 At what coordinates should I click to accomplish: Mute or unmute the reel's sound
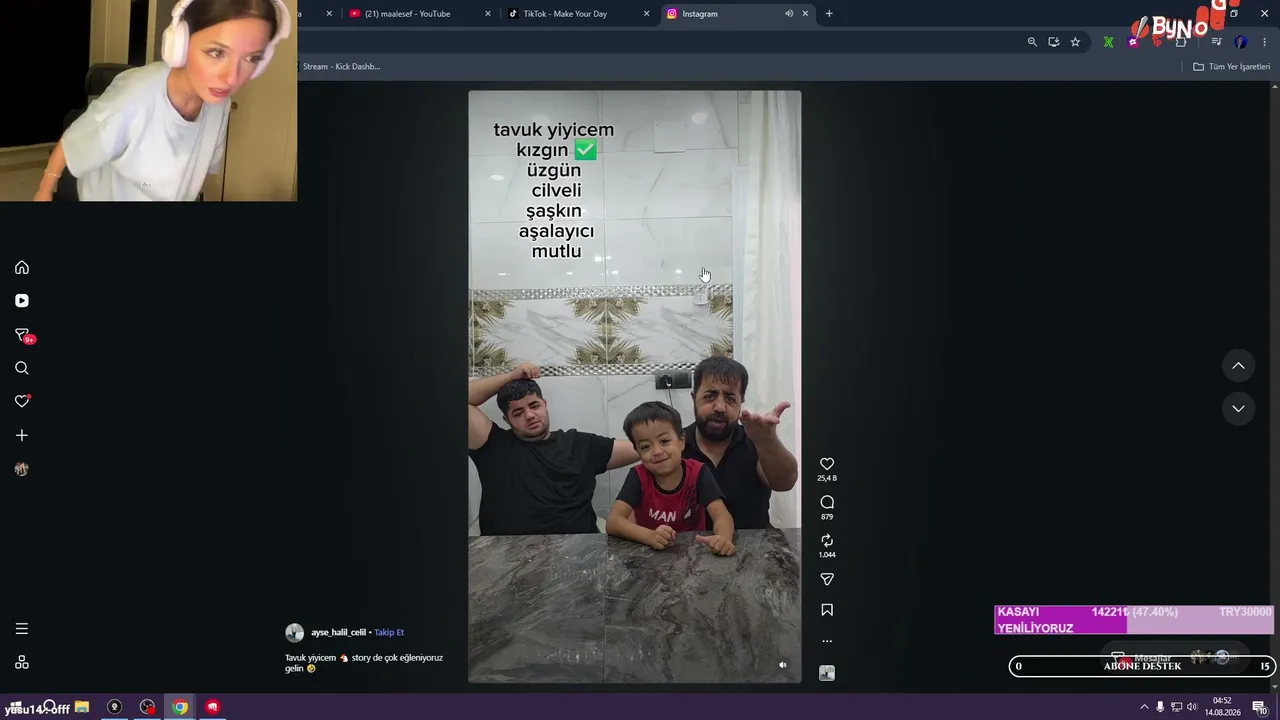coord(783,665)
